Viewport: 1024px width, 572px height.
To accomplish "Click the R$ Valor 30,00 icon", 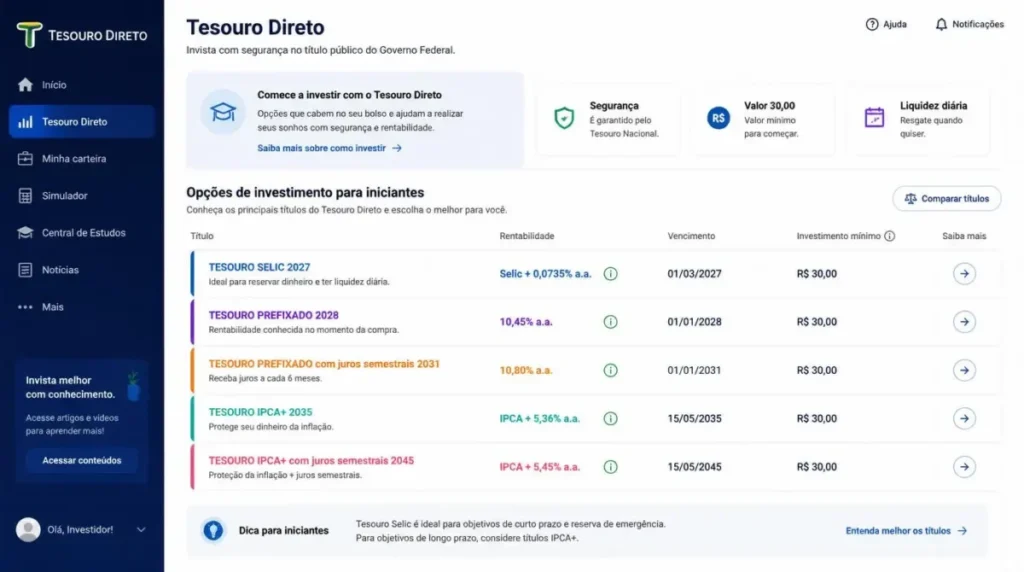I will [718, 118].
